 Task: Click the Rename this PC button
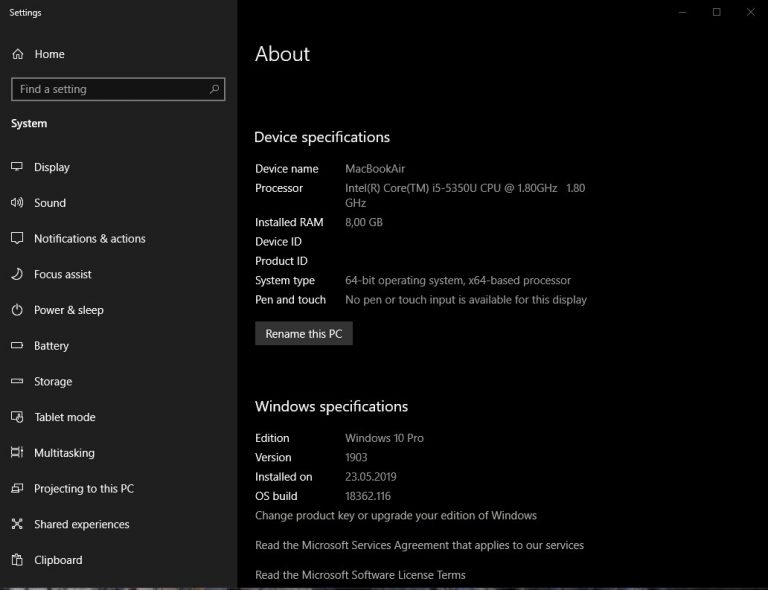coord(304,333)
